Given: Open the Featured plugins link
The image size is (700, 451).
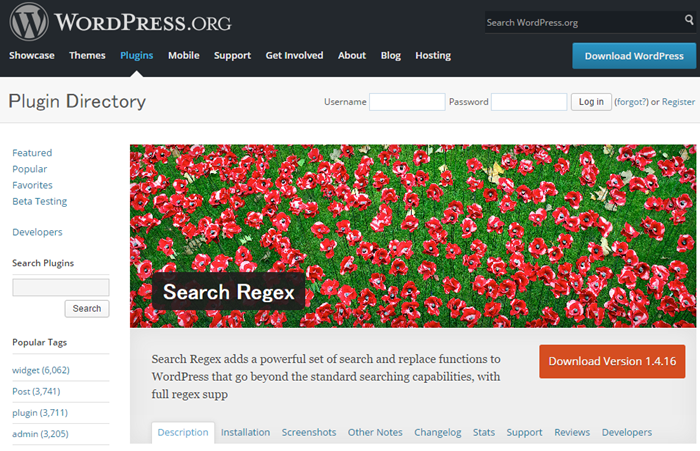Looking at the screenshot, I should tap(32, 153).
